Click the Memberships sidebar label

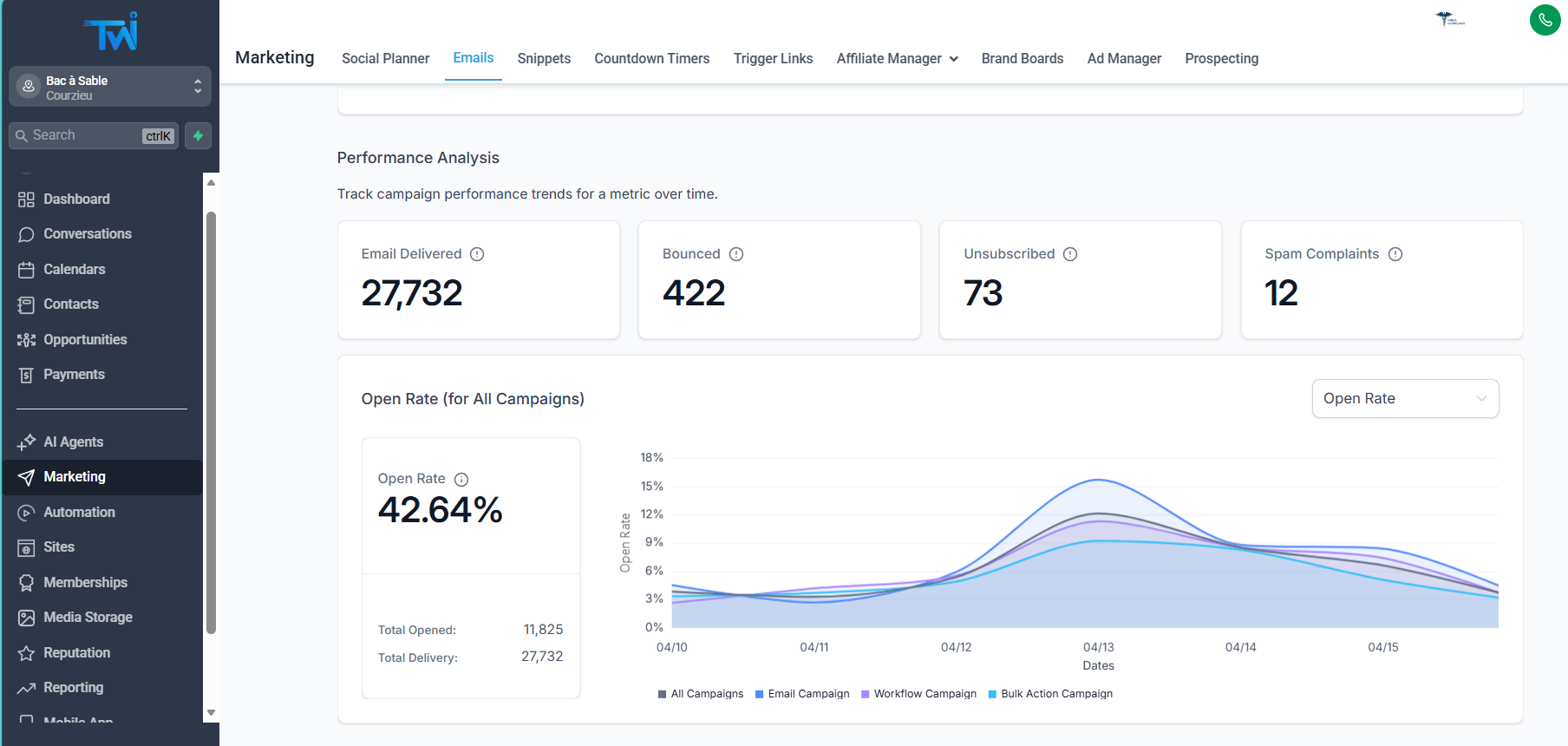coord(85,583)
